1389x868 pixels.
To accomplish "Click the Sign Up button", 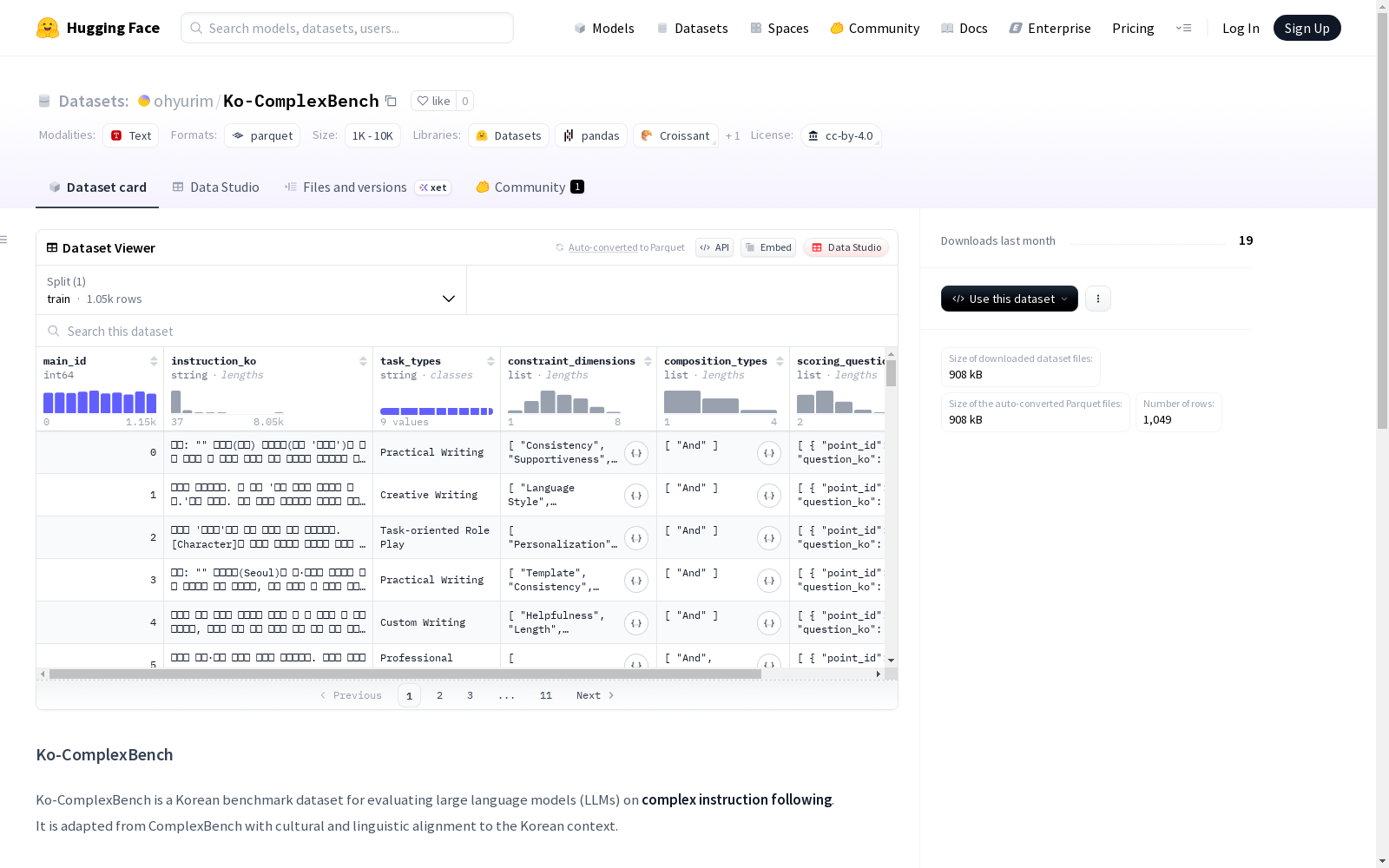I will pyautogui.click(x=1307, y=28).
